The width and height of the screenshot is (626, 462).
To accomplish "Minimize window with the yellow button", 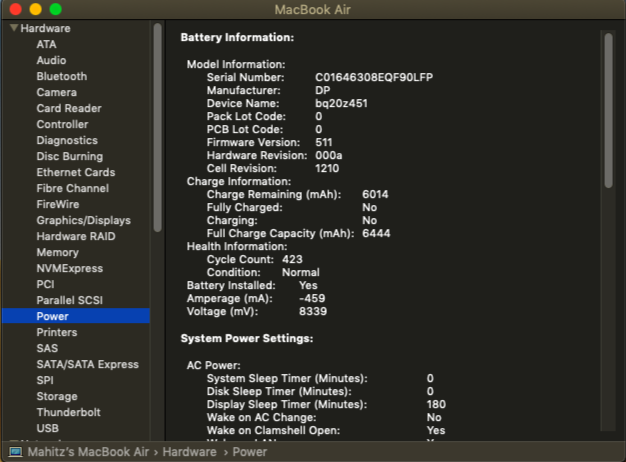I will coord(36,9).
